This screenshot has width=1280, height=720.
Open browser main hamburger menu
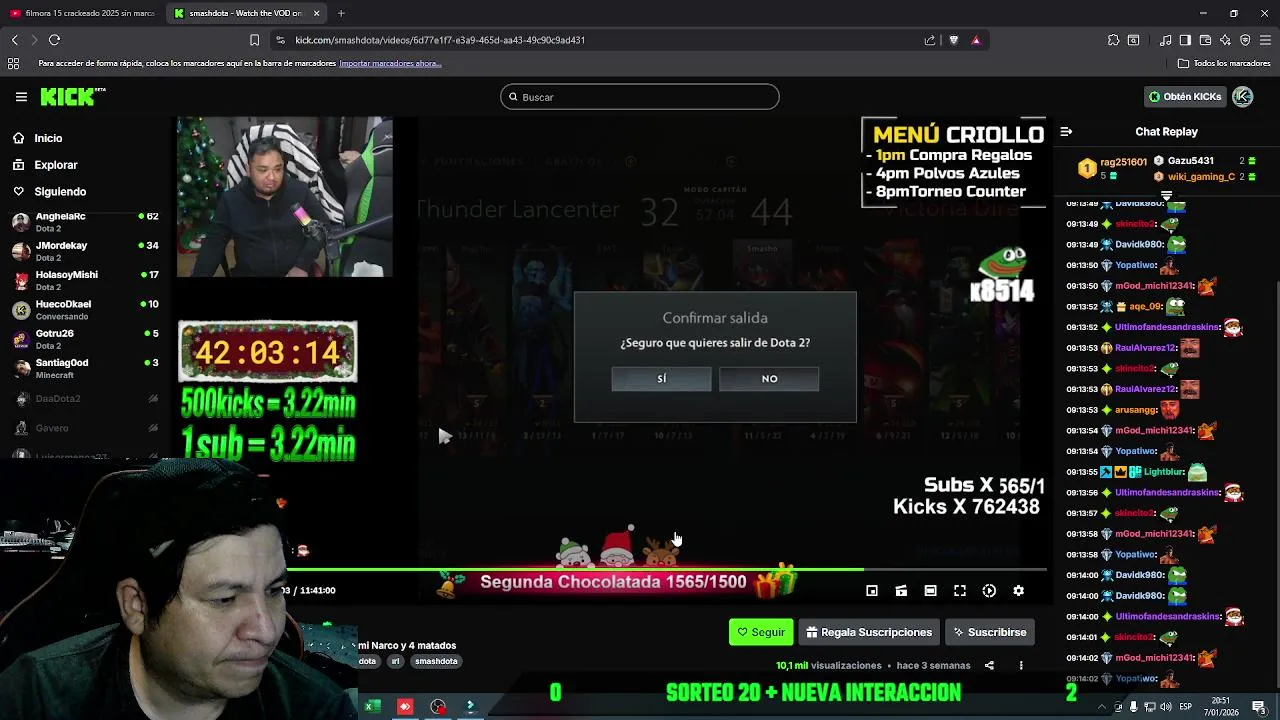[1265, 40]
